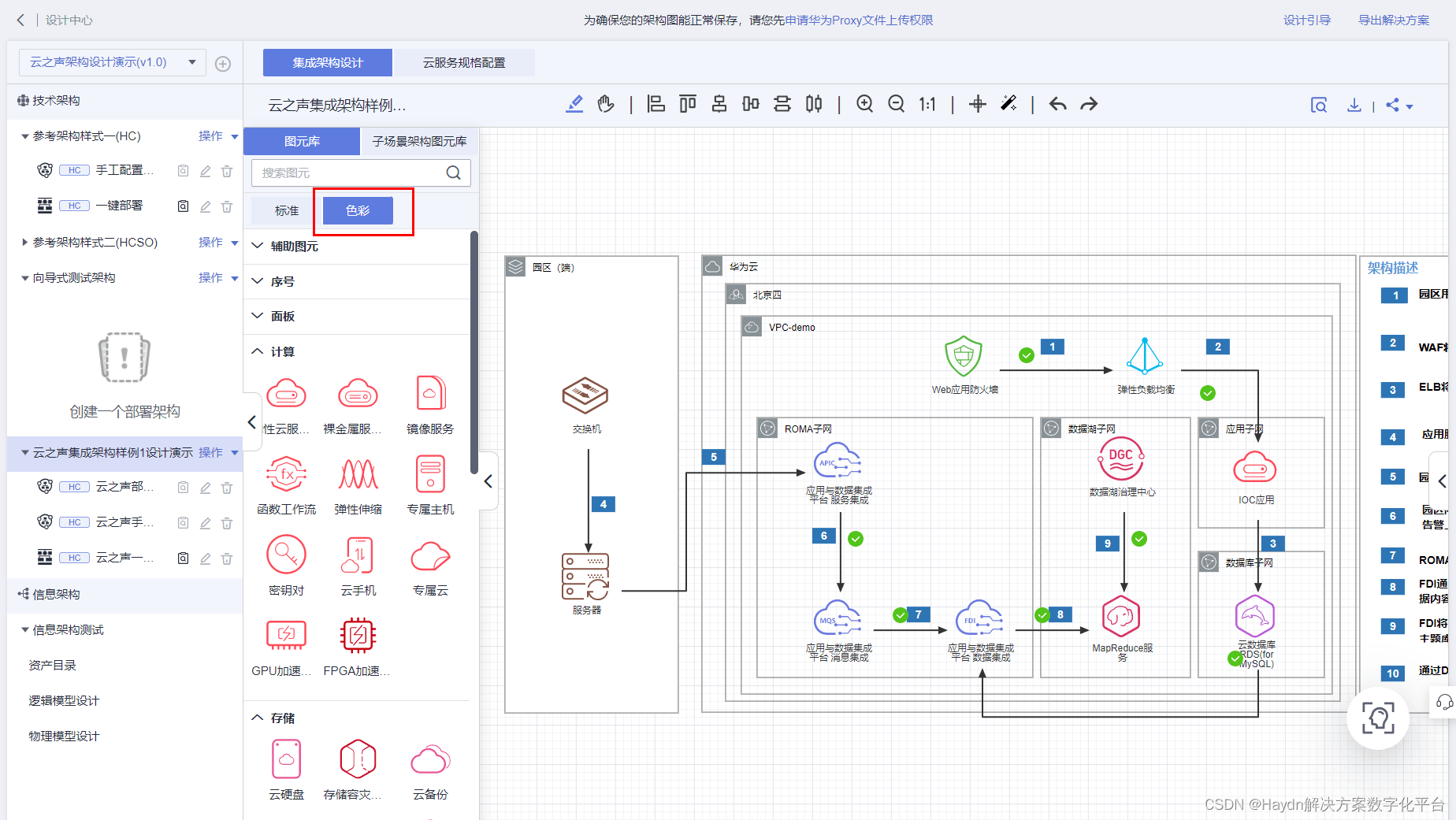Expand the 序号 section
The height and width of the screenshot is (820, 1456).
(258, 281)
